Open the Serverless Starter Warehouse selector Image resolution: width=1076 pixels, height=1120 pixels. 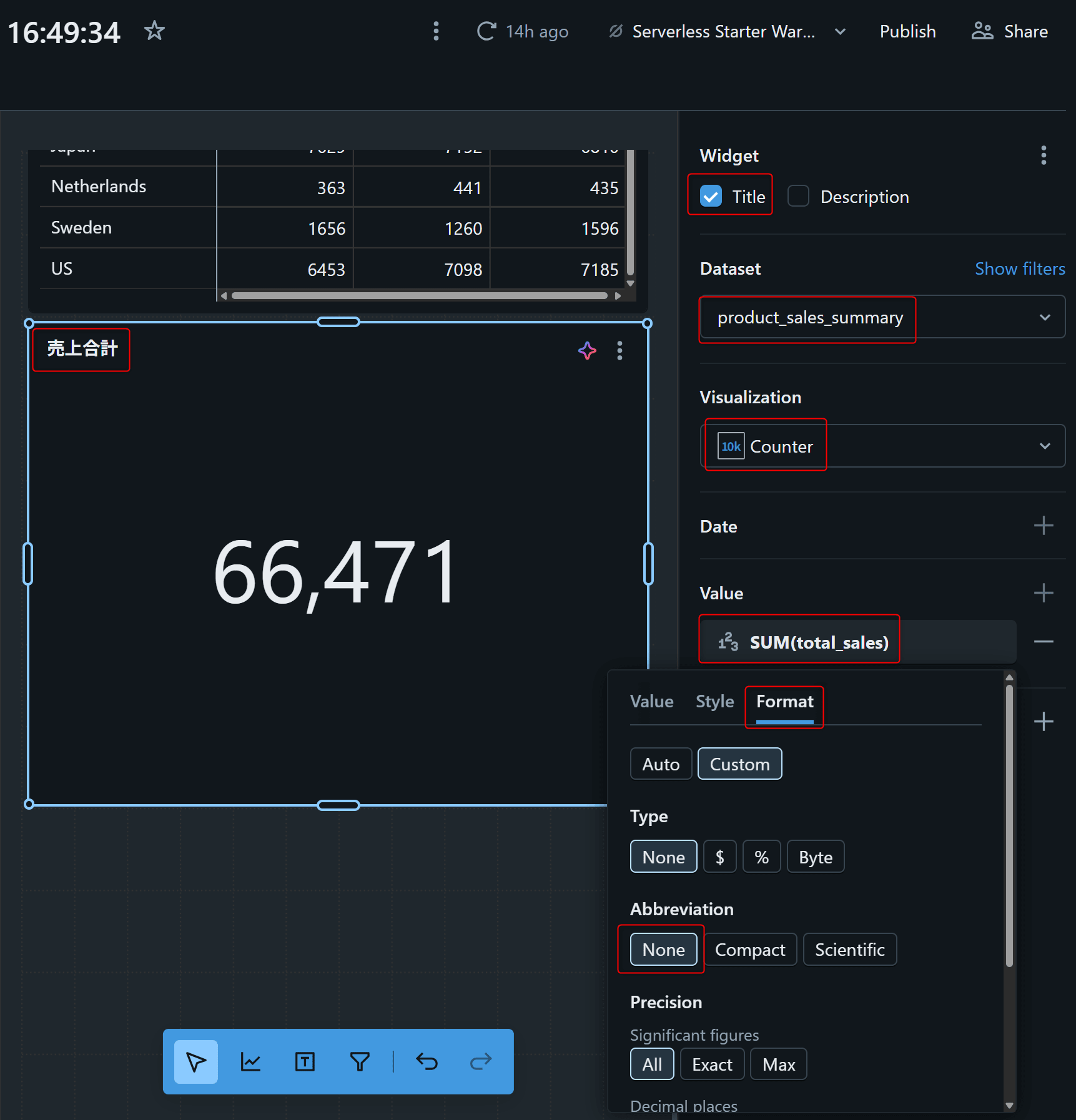[728, 32]
